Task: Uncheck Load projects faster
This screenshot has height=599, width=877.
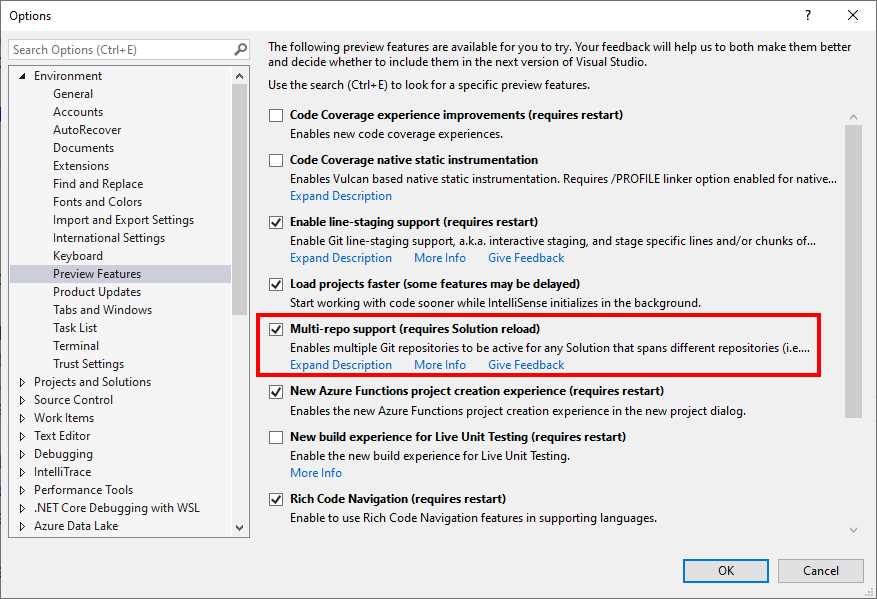Action: tap(276, 284)
